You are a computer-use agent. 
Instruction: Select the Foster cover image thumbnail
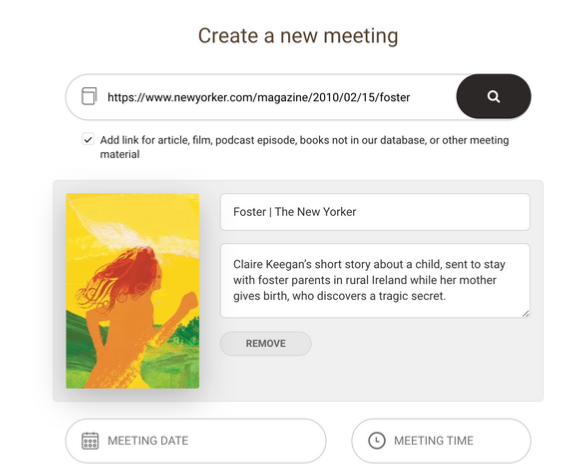pos(133,291)
